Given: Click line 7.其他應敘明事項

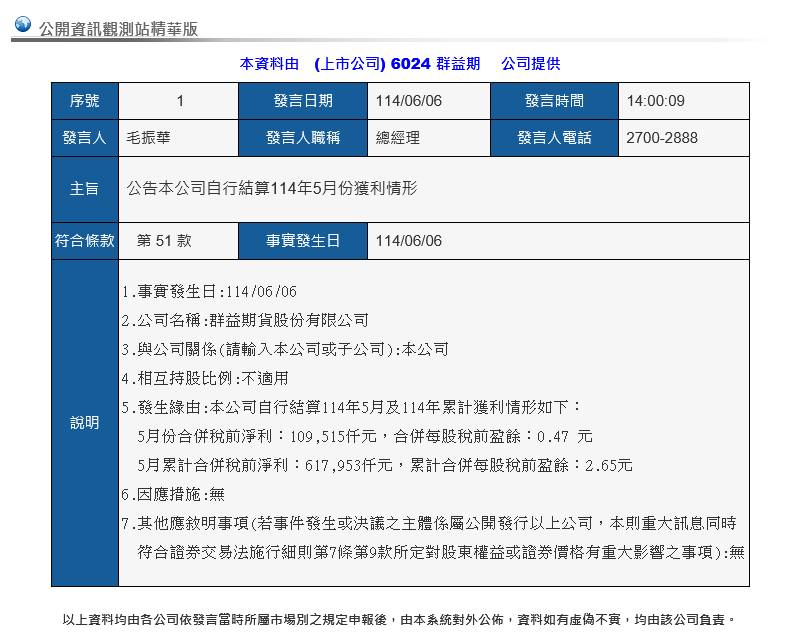Looking at the screenshot, I should pos(429,524).
